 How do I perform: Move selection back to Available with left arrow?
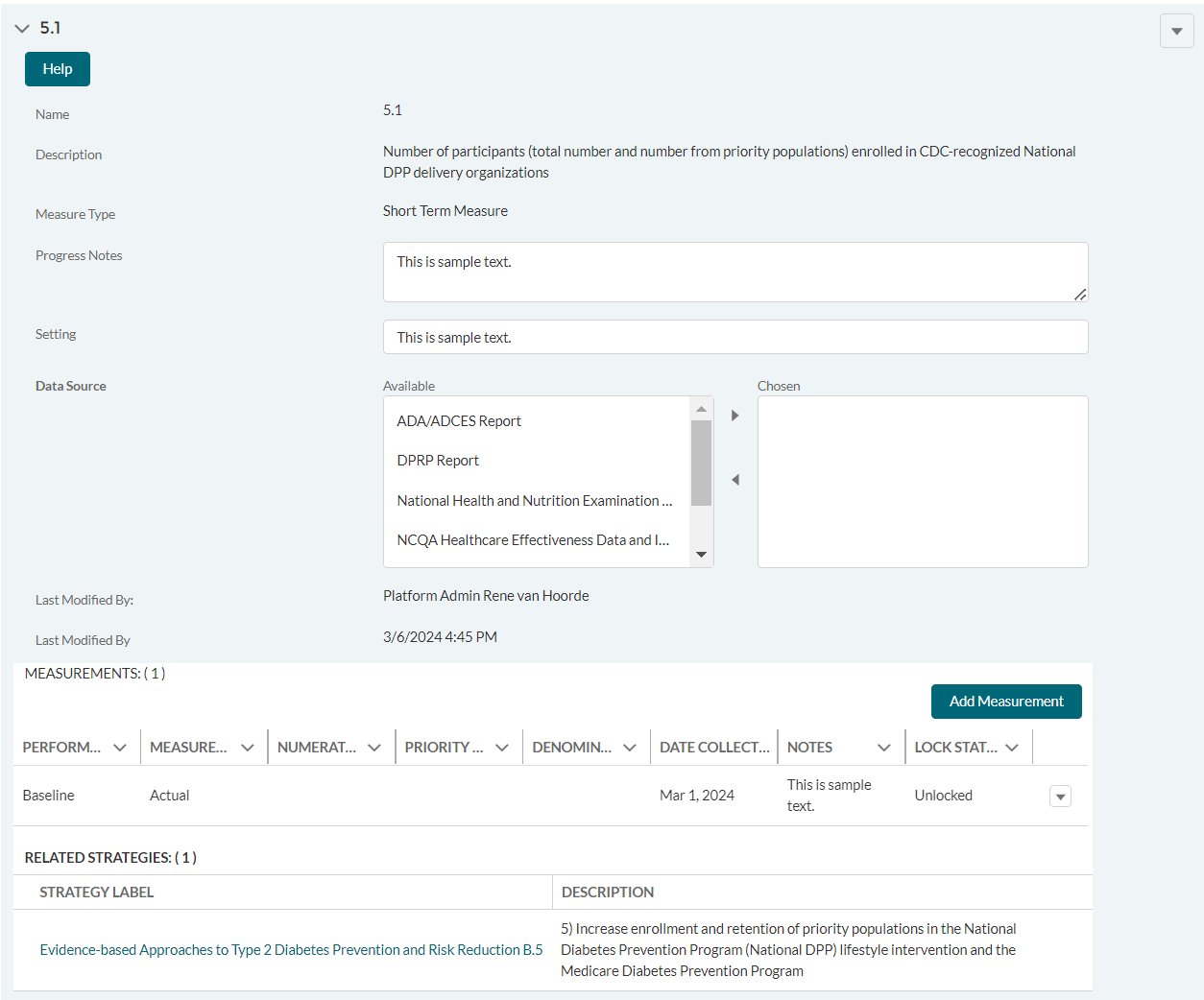tap(734, 480)
